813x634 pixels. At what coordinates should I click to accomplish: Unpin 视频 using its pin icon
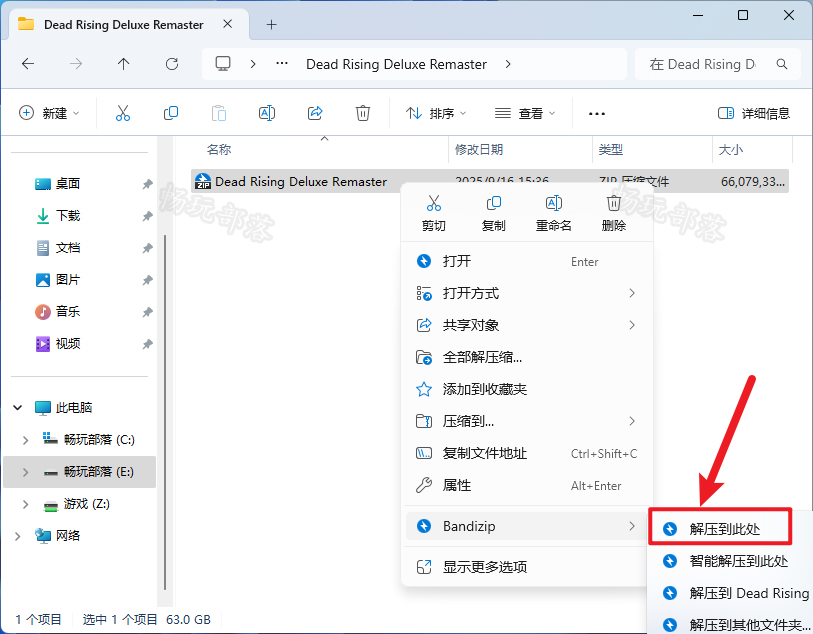tap(147, 344)
